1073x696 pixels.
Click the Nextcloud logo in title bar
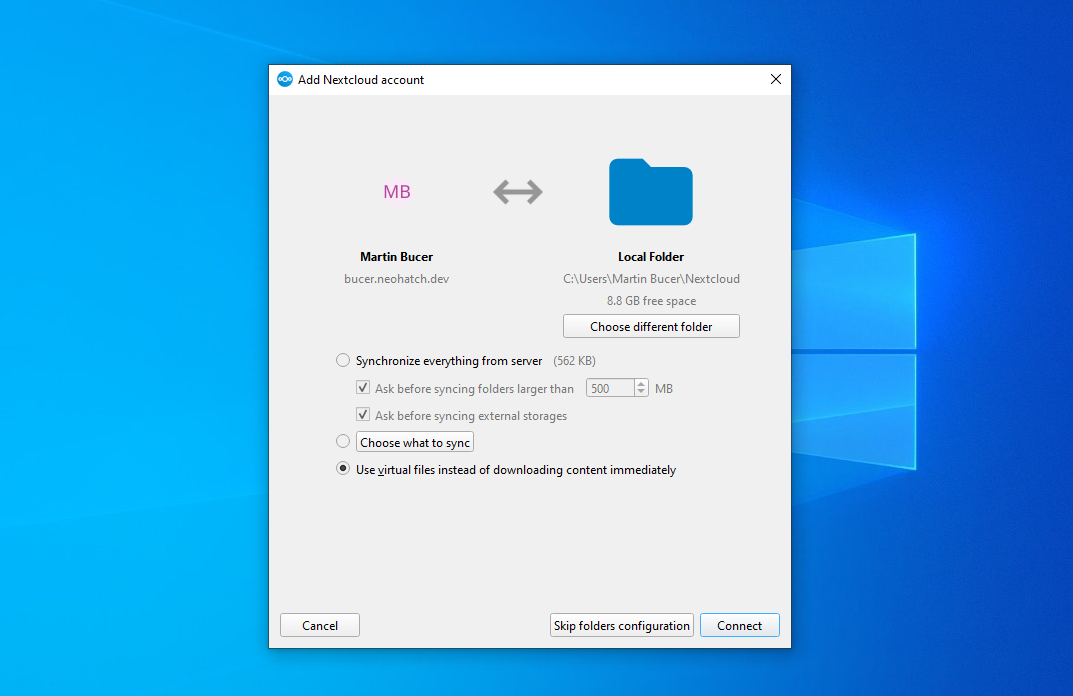click(x=285, y=79)
